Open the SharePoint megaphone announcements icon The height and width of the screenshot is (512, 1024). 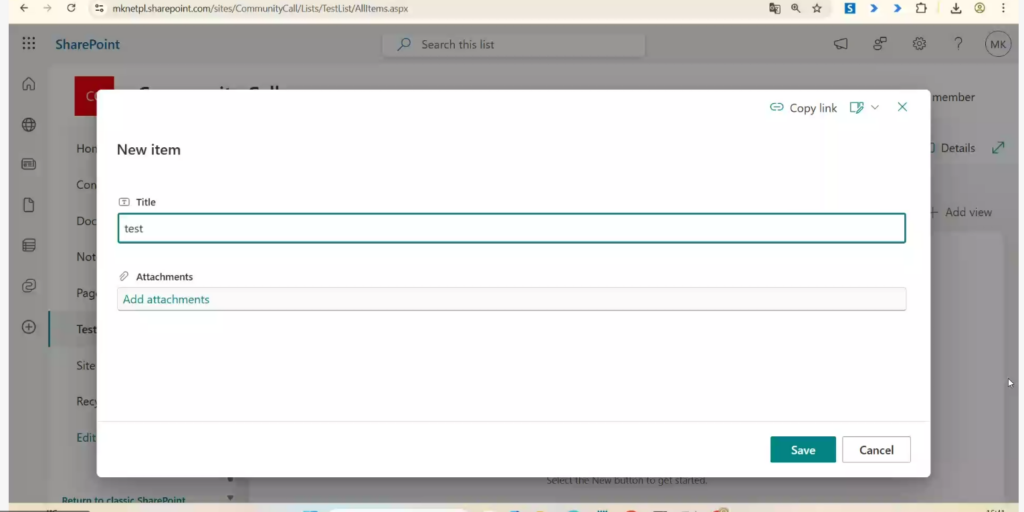(x=841, y=44)
